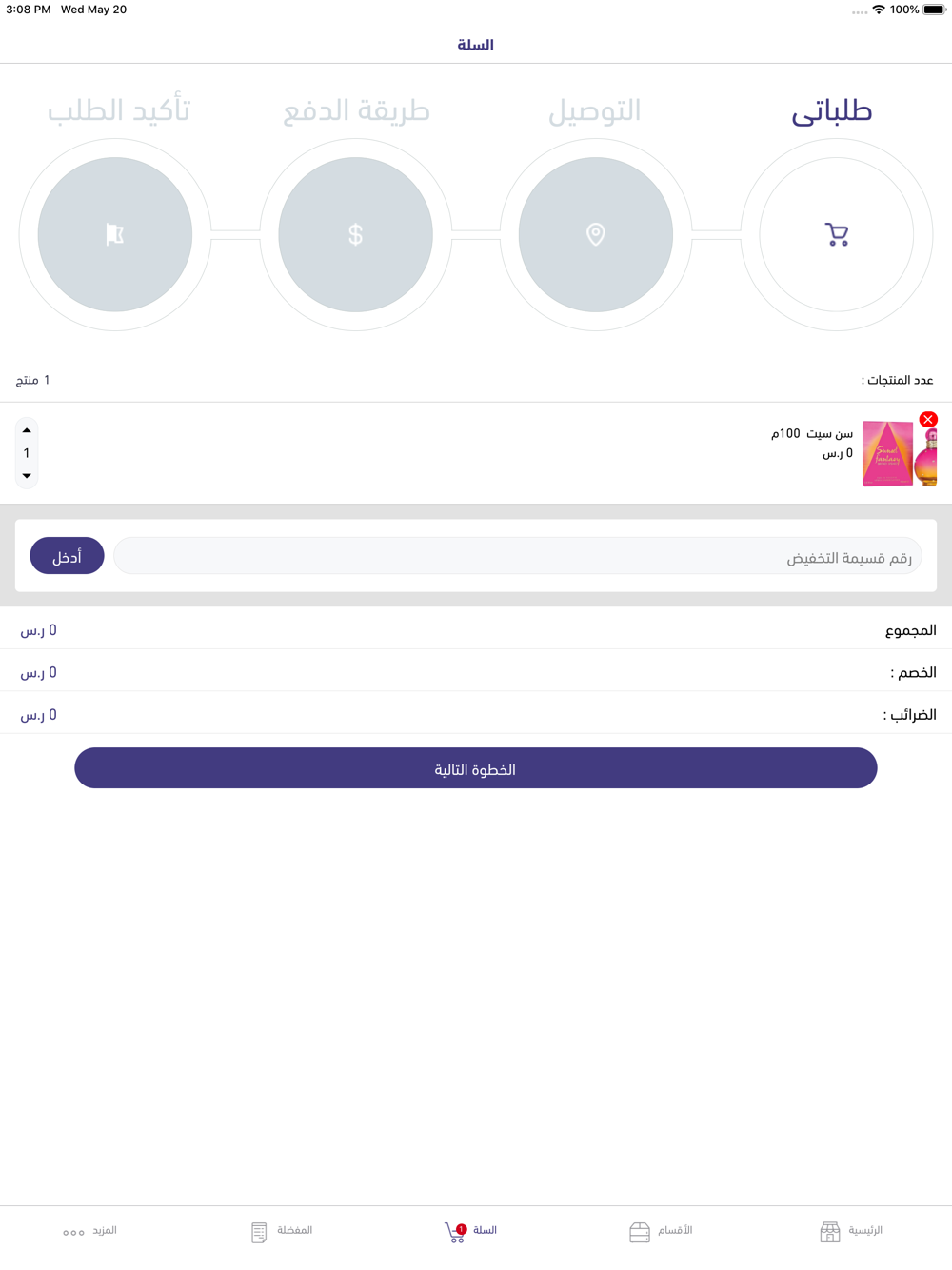Select the delivery location pin step

tap(596, 234)
